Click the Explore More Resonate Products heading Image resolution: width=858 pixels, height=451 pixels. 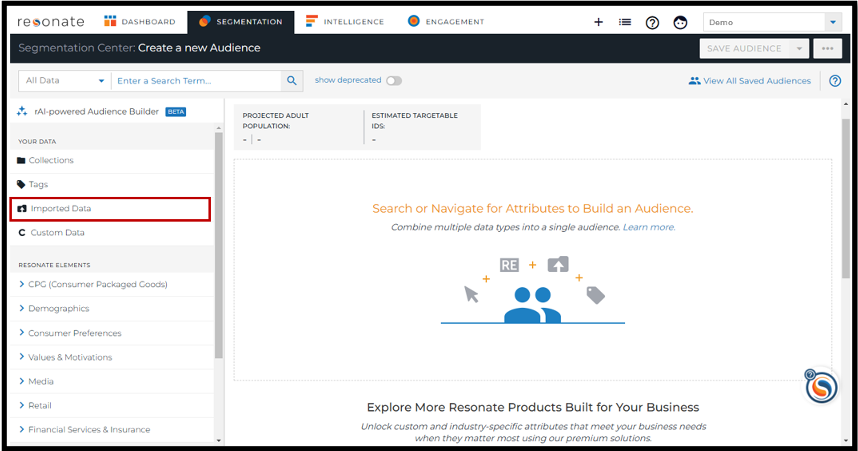point(533,407)
